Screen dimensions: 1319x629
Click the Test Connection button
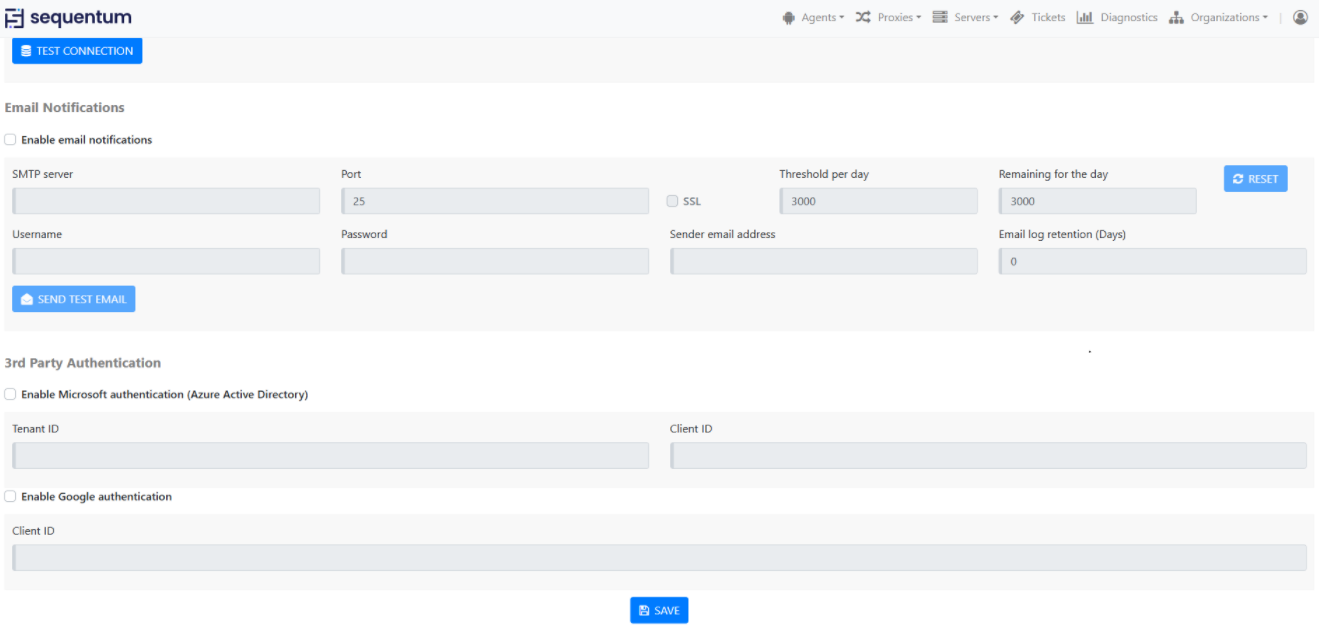pyautogui.click(x=77, y=51)
